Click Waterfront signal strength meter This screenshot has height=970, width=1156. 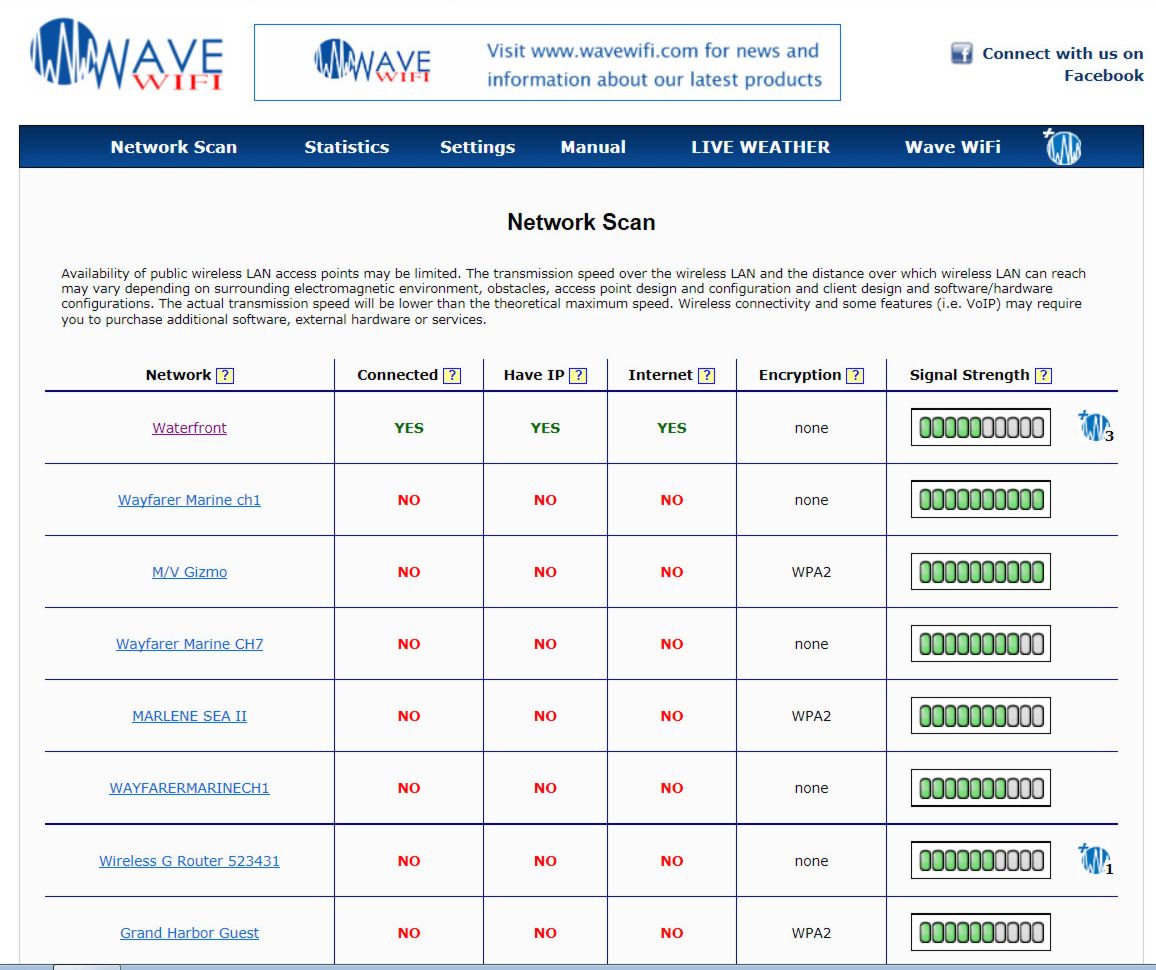click(981, 427)
